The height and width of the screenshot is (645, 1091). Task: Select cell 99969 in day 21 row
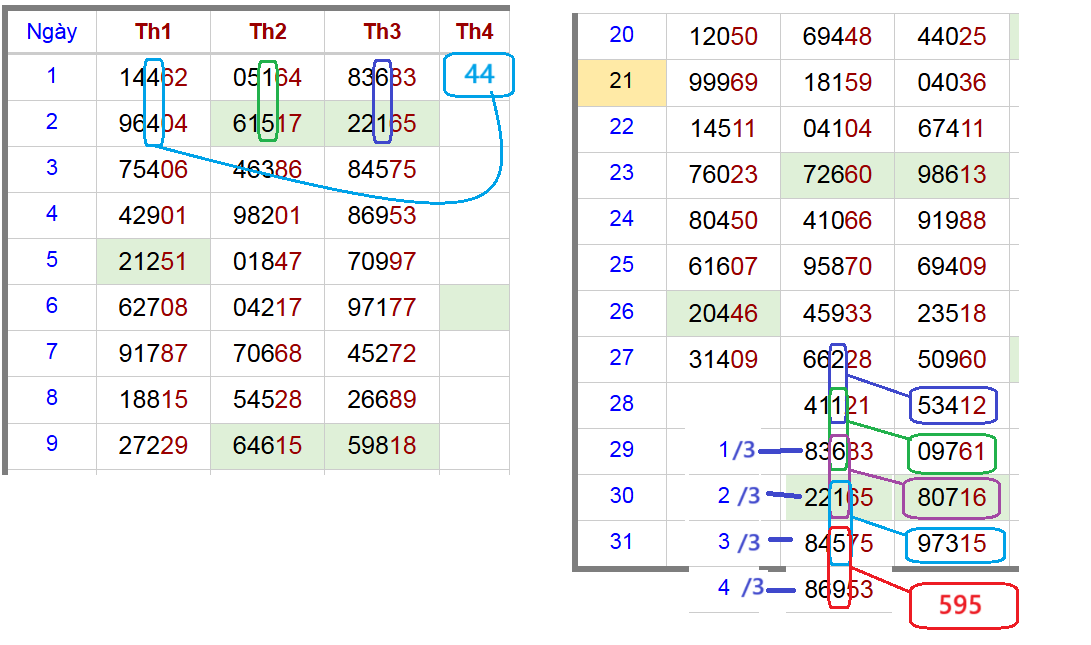click(x=723, y=83)
